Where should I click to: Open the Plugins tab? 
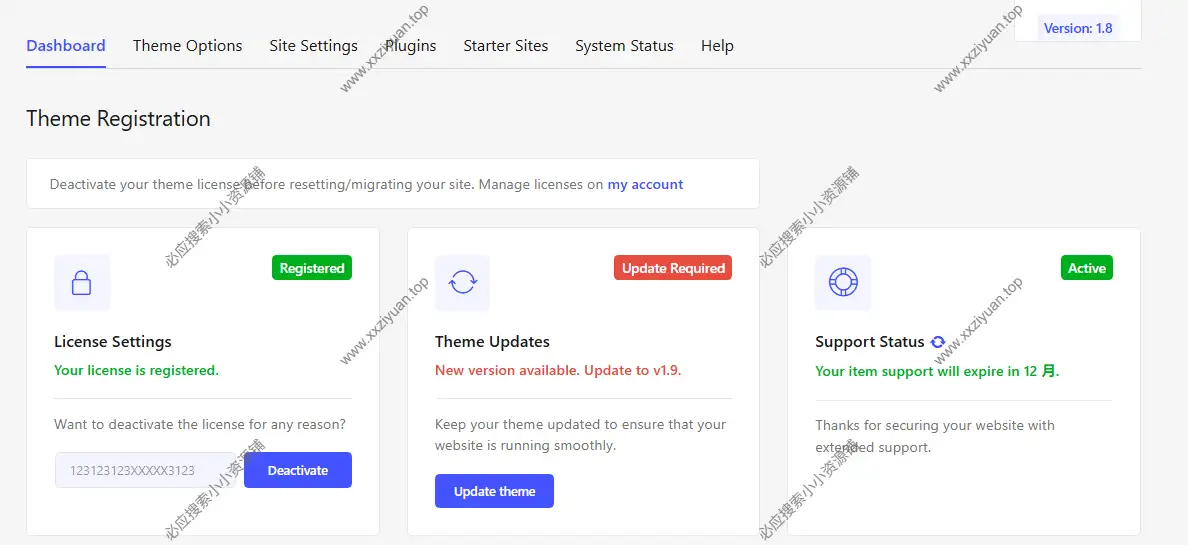click(x=410, y=46)
